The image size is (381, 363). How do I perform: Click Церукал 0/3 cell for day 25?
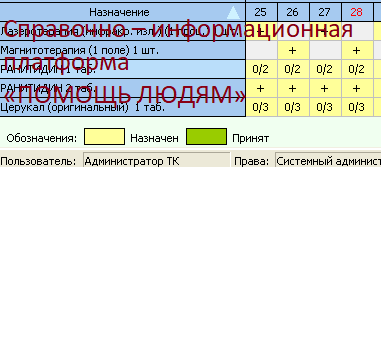[x=260, y=107]
